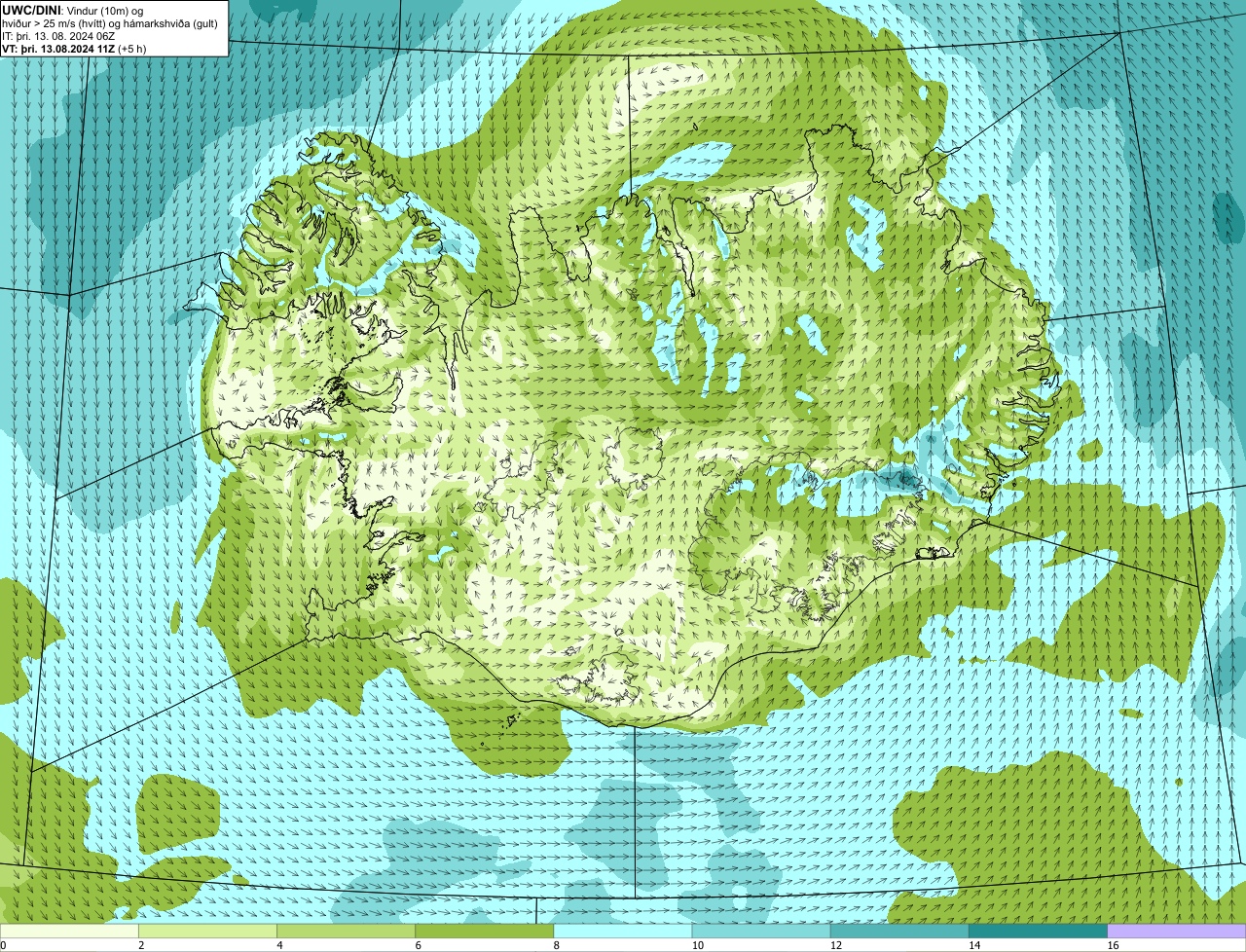This screenshot has height=952, width=1246.
Task: Click the aqua 10–12 m/s legend swatch
Action: pos(761,932)
